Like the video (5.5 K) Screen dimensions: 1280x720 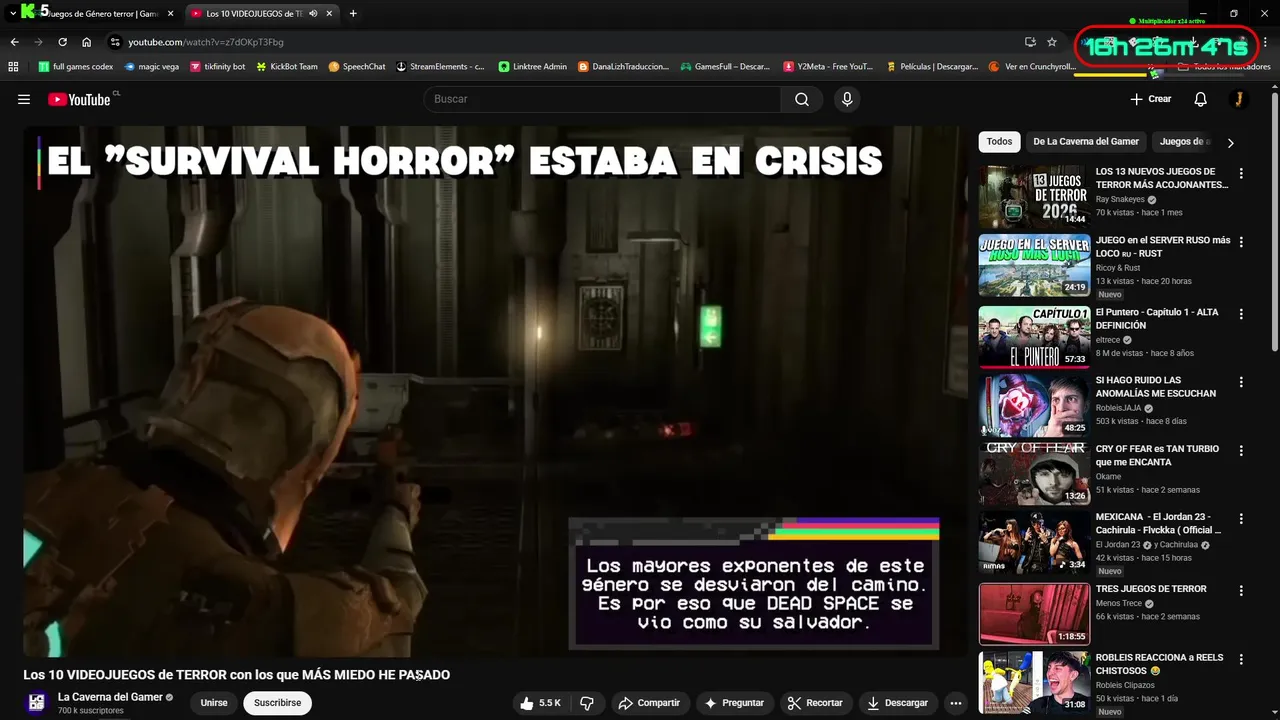541,703
